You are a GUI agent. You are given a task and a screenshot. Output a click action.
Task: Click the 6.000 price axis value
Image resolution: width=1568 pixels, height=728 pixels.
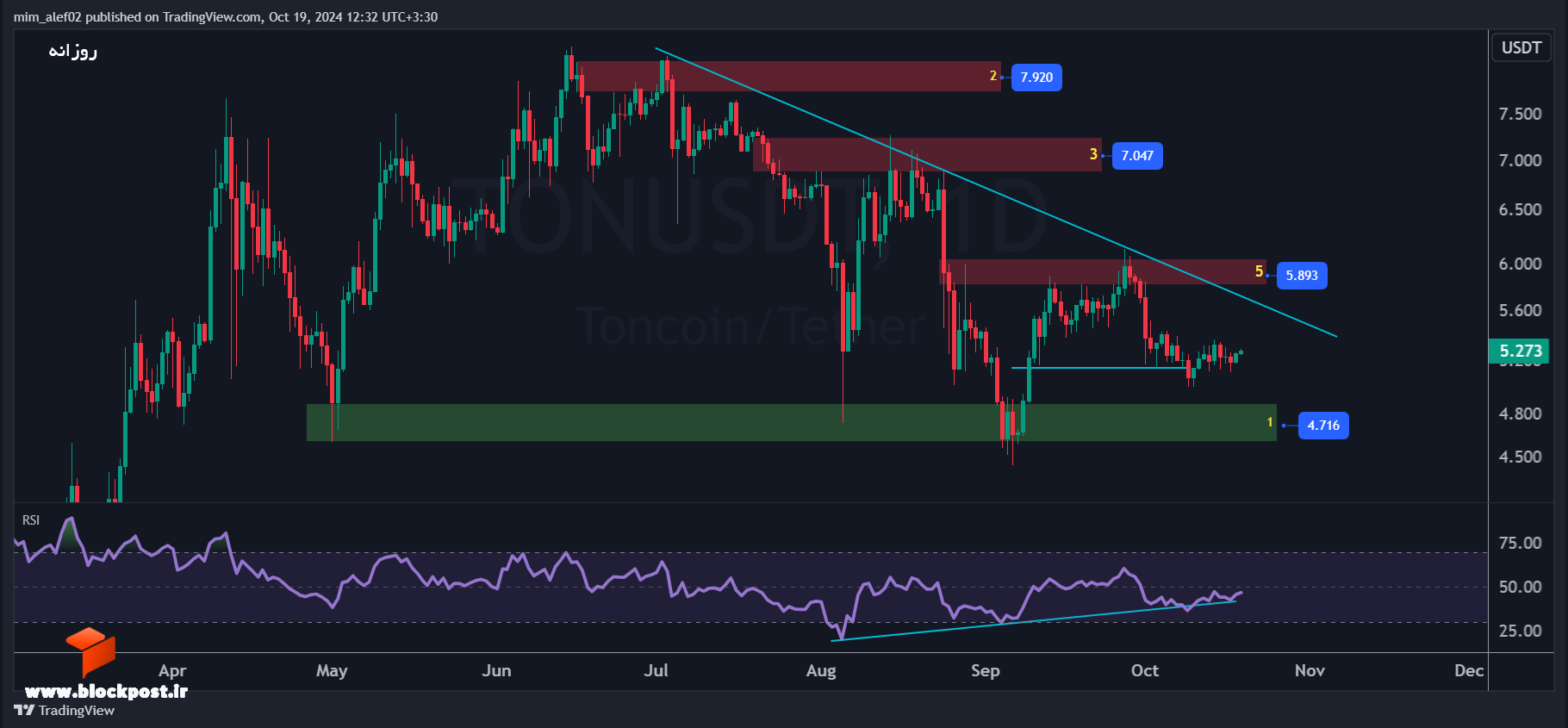1520,264
